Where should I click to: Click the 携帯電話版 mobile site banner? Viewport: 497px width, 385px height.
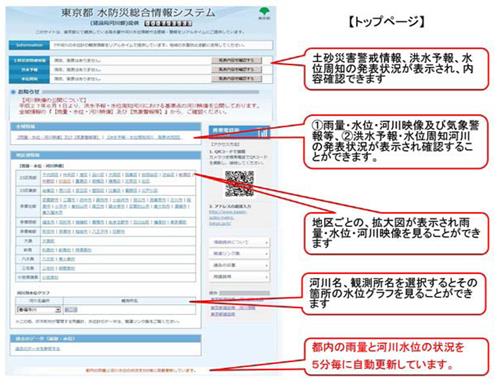pos(239,132)
